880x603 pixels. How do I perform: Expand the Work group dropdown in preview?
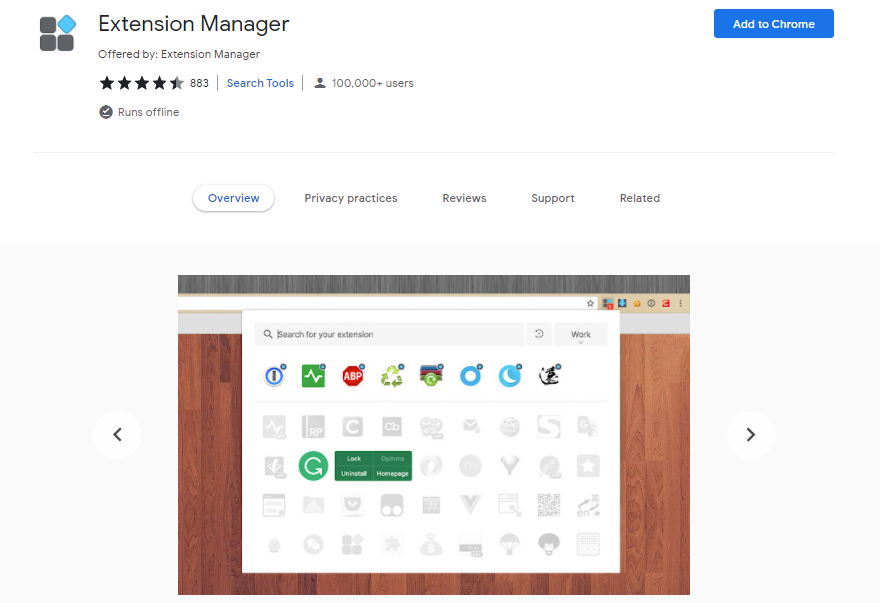580,335
